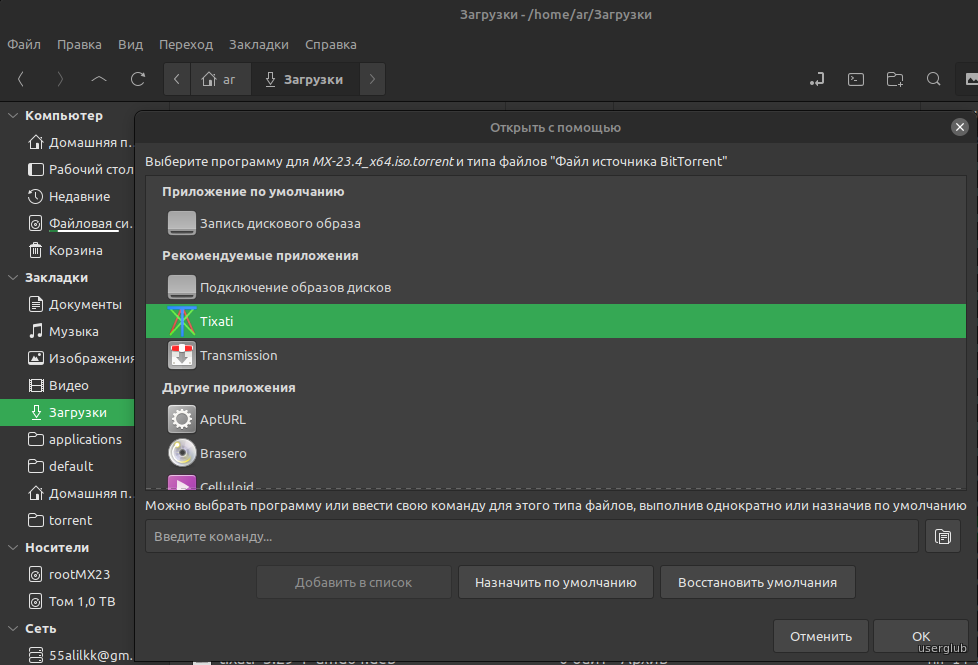
Task: Close the Открыть с помощью dialog
Action: coord(959,127)
